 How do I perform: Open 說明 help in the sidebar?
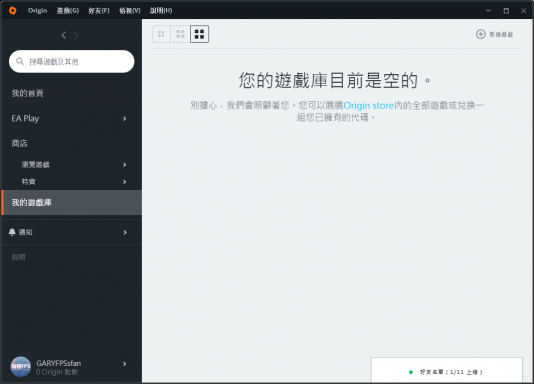pos(19,257)
